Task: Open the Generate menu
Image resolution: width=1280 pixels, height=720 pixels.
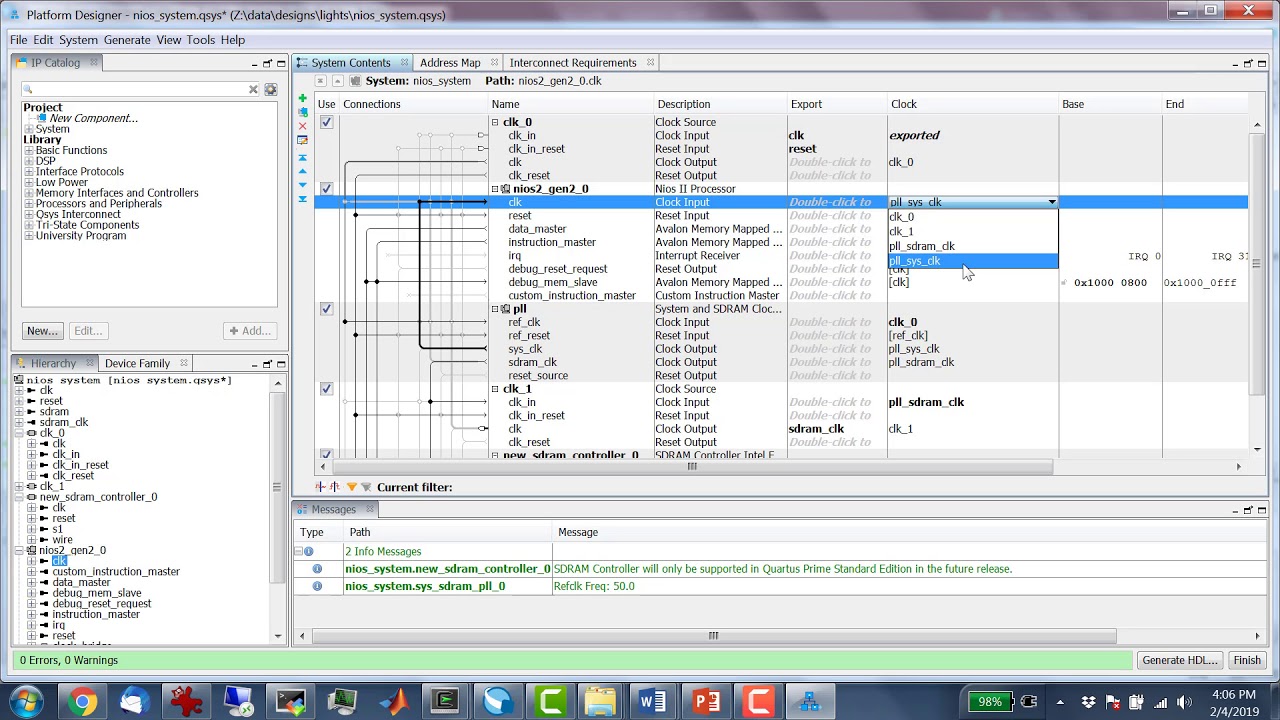Action: (127, 40)
